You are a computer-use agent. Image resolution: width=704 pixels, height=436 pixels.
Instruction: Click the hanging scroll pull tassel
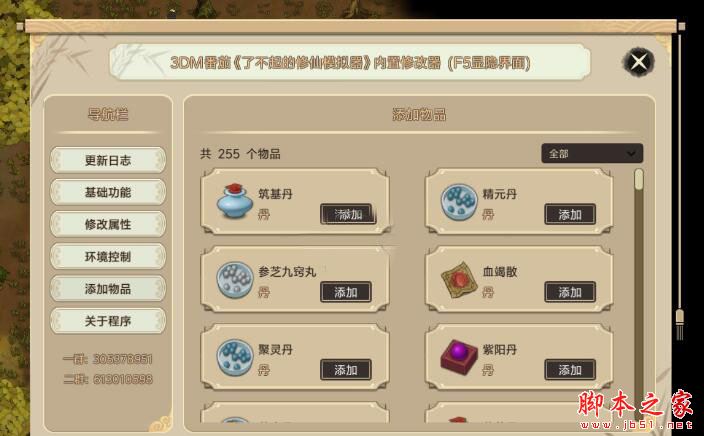[680, 324]
